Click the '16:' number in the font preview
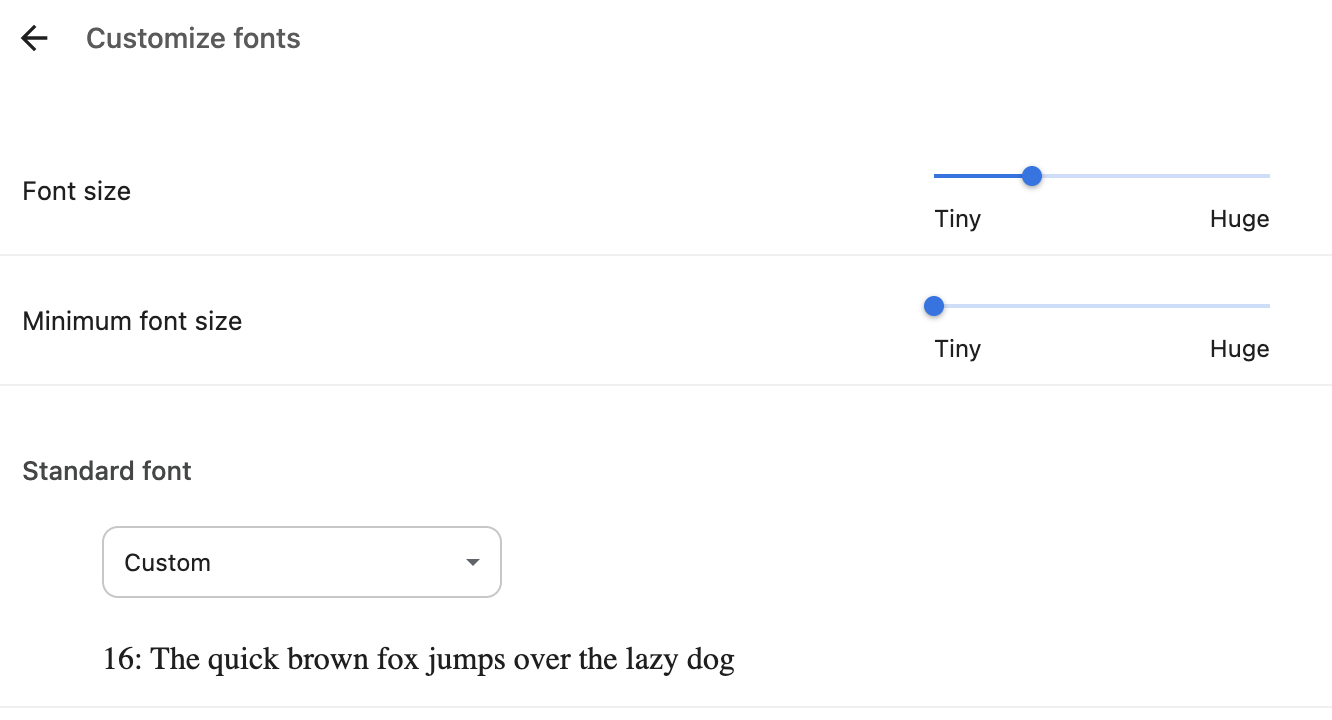The height and width of the screenshot is (720, 1332). coord(123,660)
